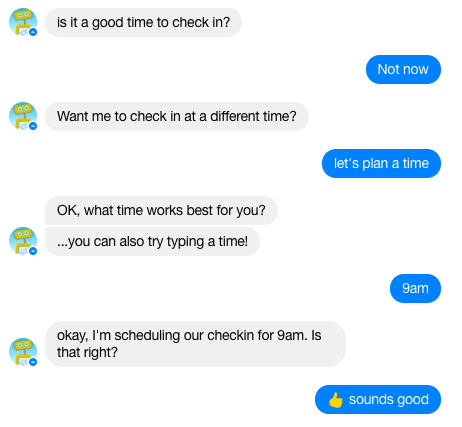Open bot avatar next to "Want me to check in"
The height and width of the screenshot is (427, 462).
coord(23,116)
